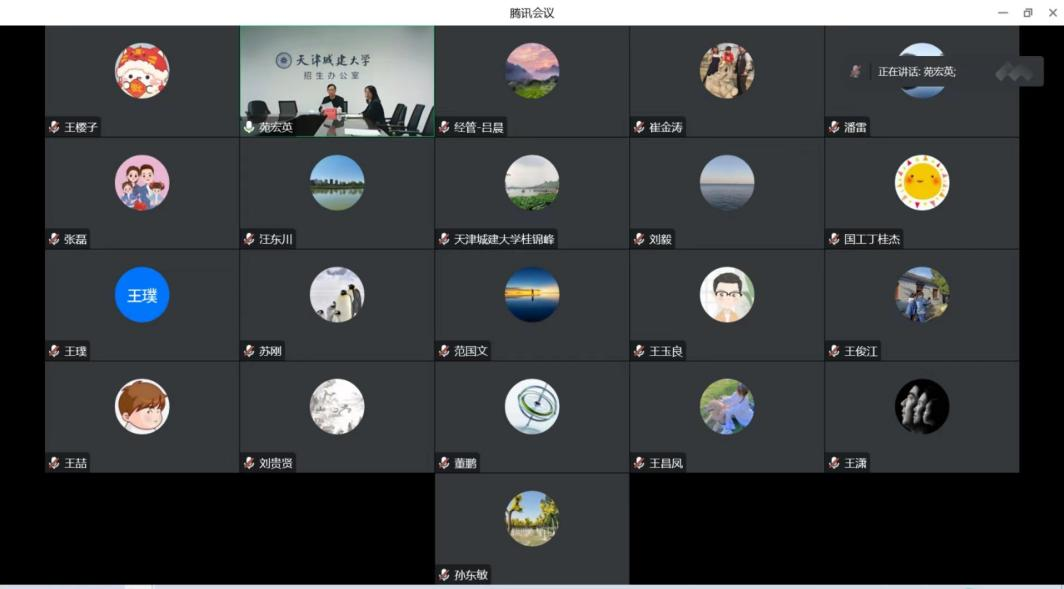Click the muted mic icon beside 汪东川
The height and width of the screenshot is (589, 1064).
pyautogui.click(x=249, y=239)
